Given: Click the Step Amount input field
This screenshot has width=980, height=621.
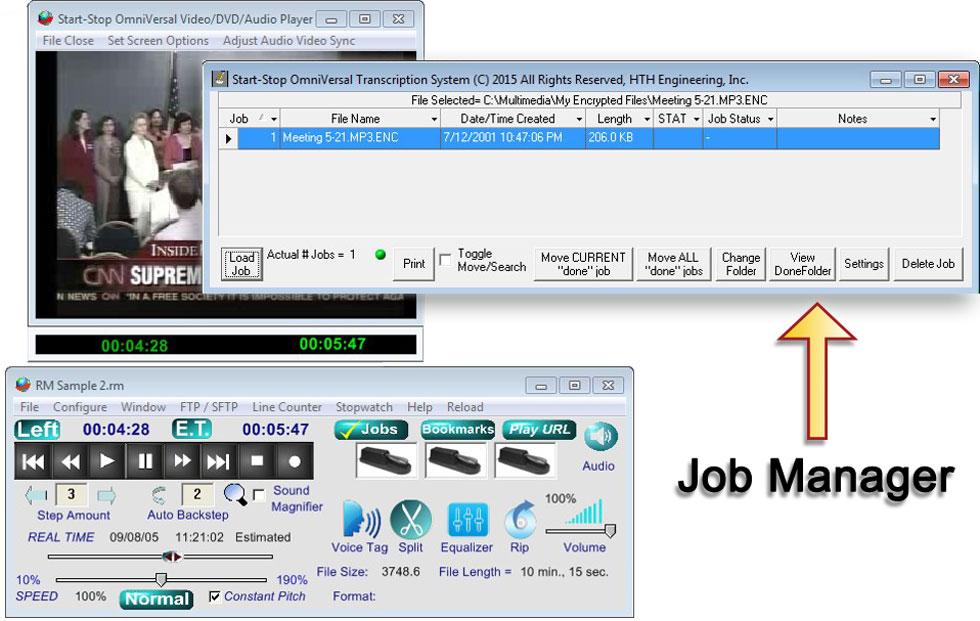Looking at the screenshot, I should (x=71, y=495).
